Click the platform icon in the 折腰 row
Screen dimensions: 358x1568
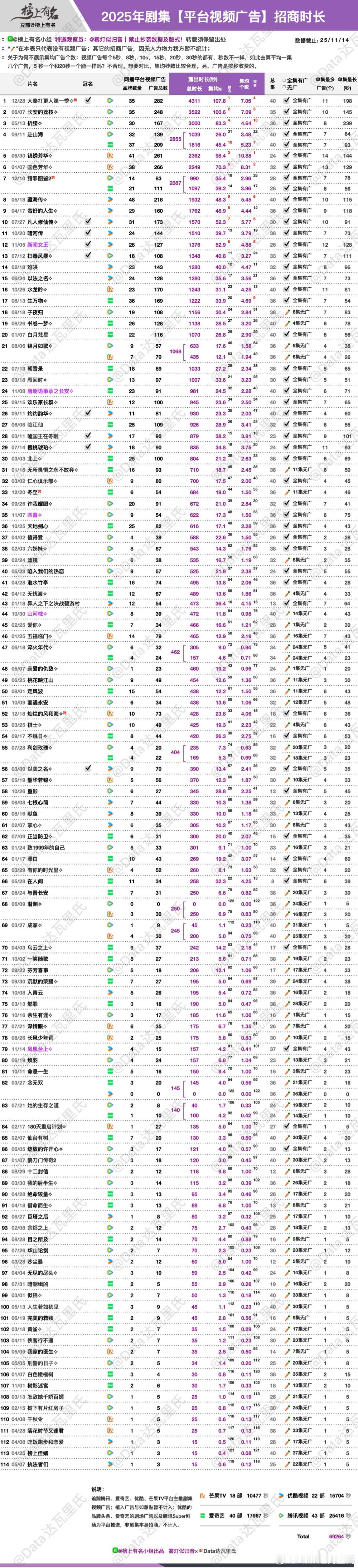coord(110,123)
